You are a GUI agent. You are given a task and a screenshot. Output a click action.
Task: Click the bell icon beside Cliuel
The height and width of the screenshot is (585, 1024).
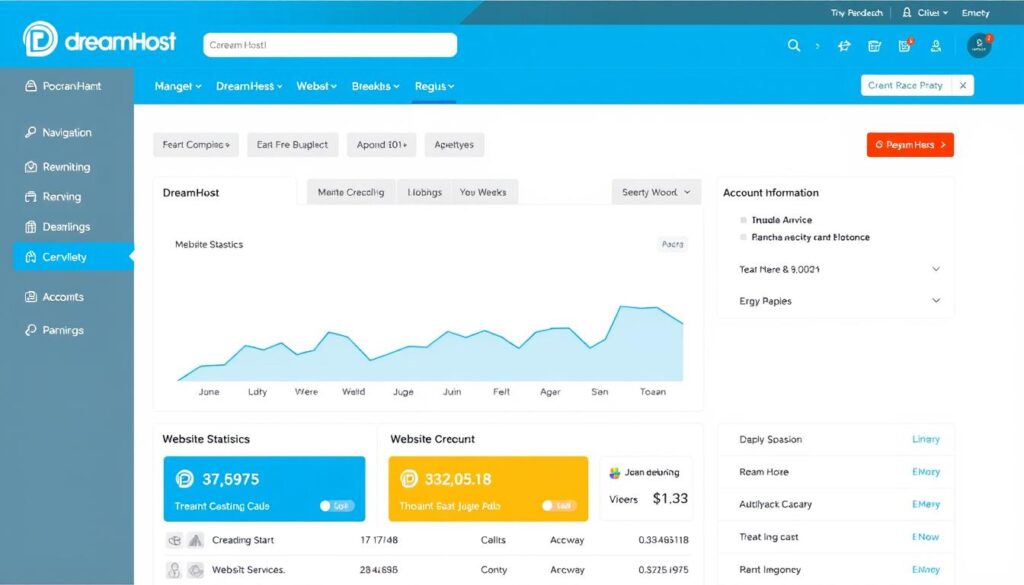pos(906,12)
